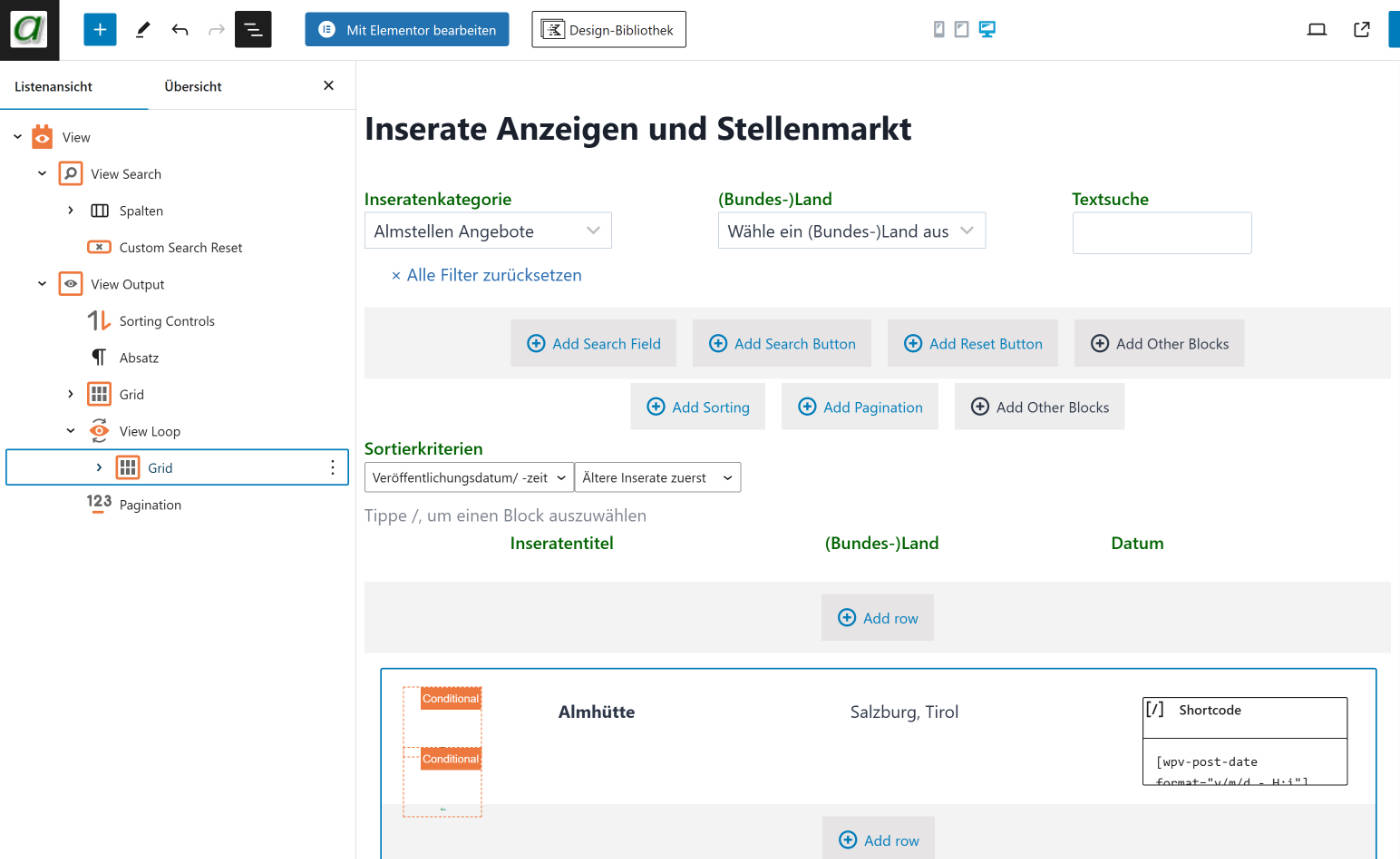Screen dimensions: 1400x859
Task: Click Add Other Blocks beside Add Pagination
Action: click(1040, 407)
